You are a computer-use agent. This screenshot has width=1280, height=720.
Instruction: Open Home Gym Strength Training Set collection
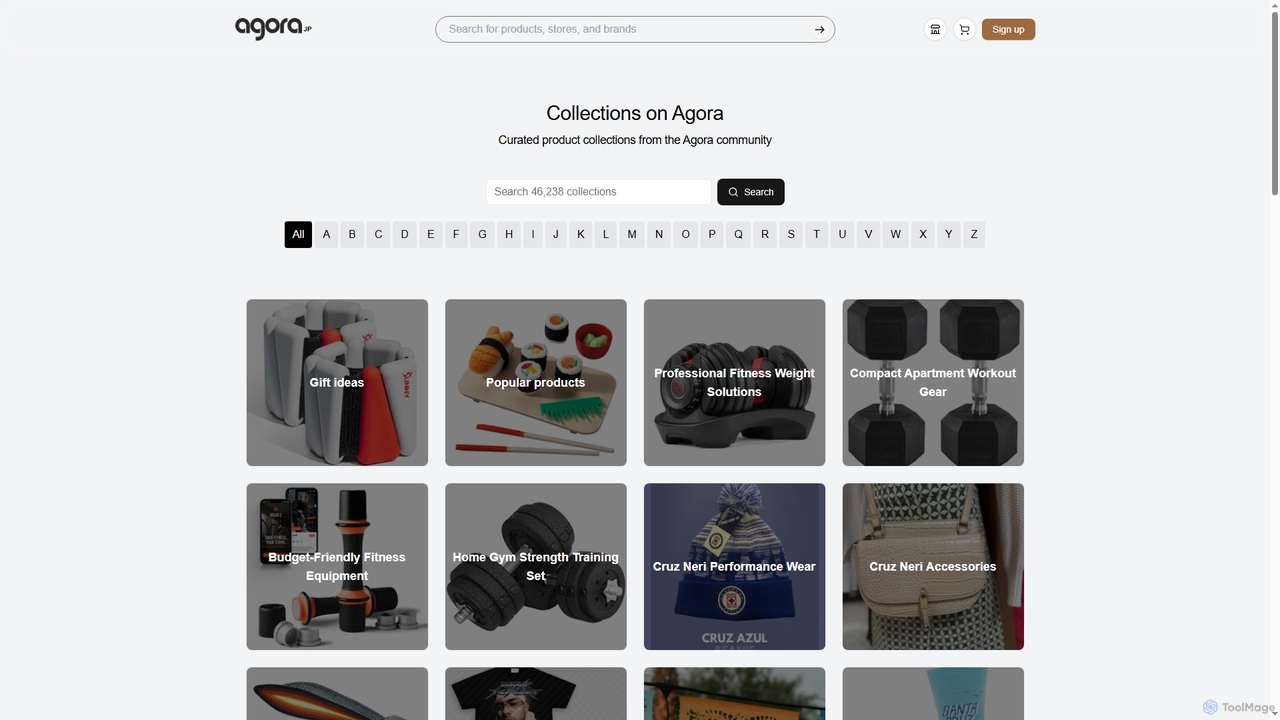(x=536, y=566)
